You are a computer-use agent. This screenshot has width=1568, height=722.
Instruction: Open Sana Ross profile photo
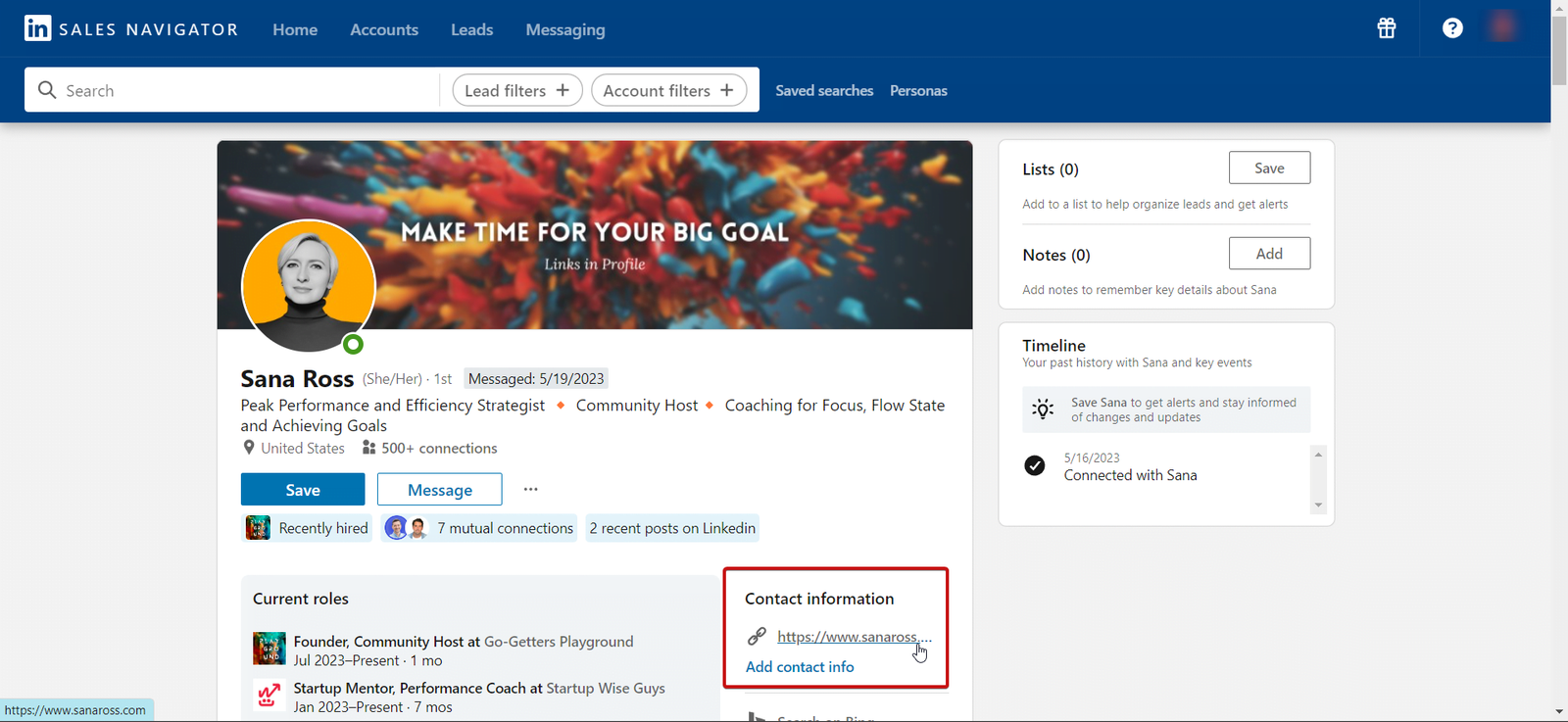(309, 285)
